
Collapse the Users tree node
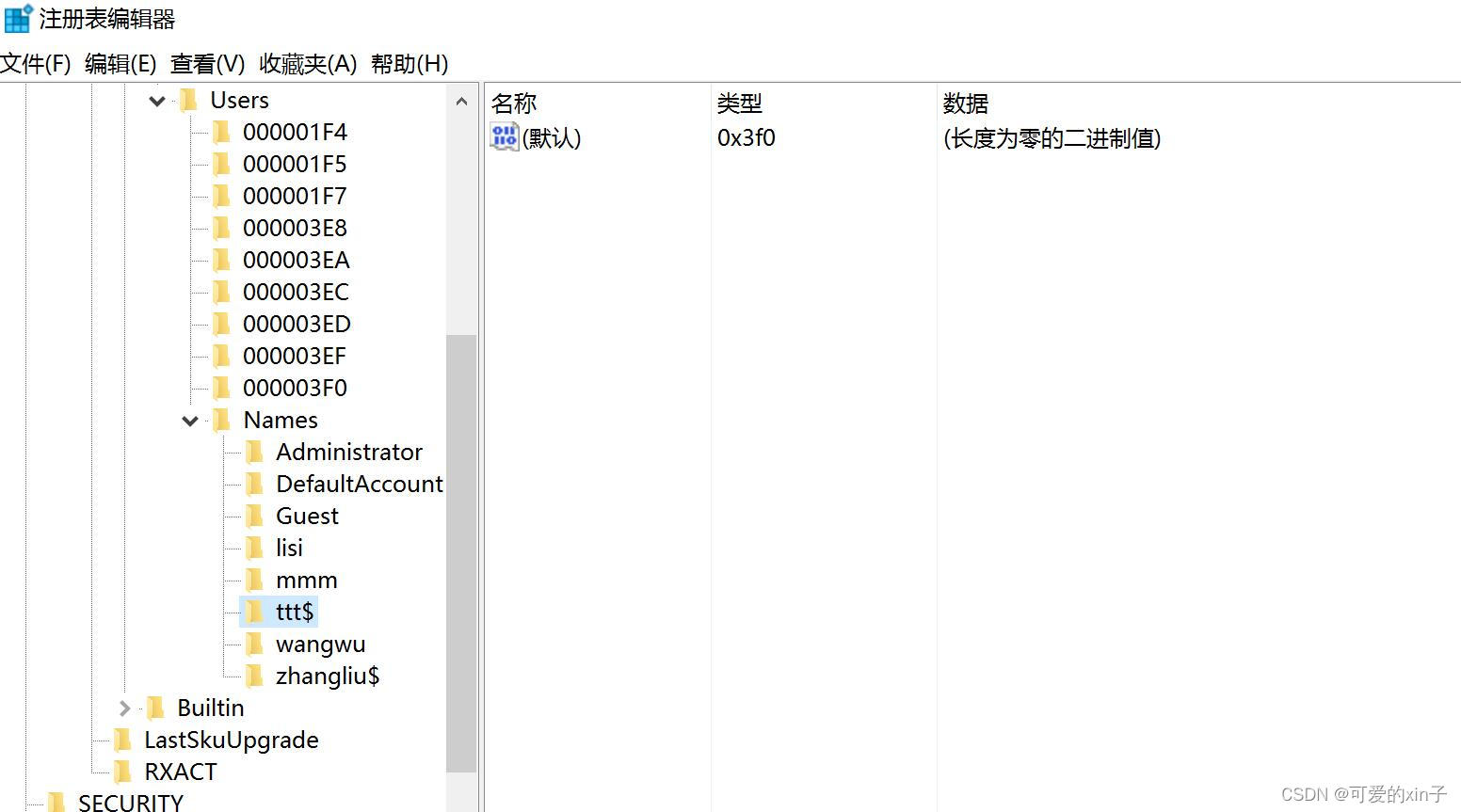[x=156, y=101]
